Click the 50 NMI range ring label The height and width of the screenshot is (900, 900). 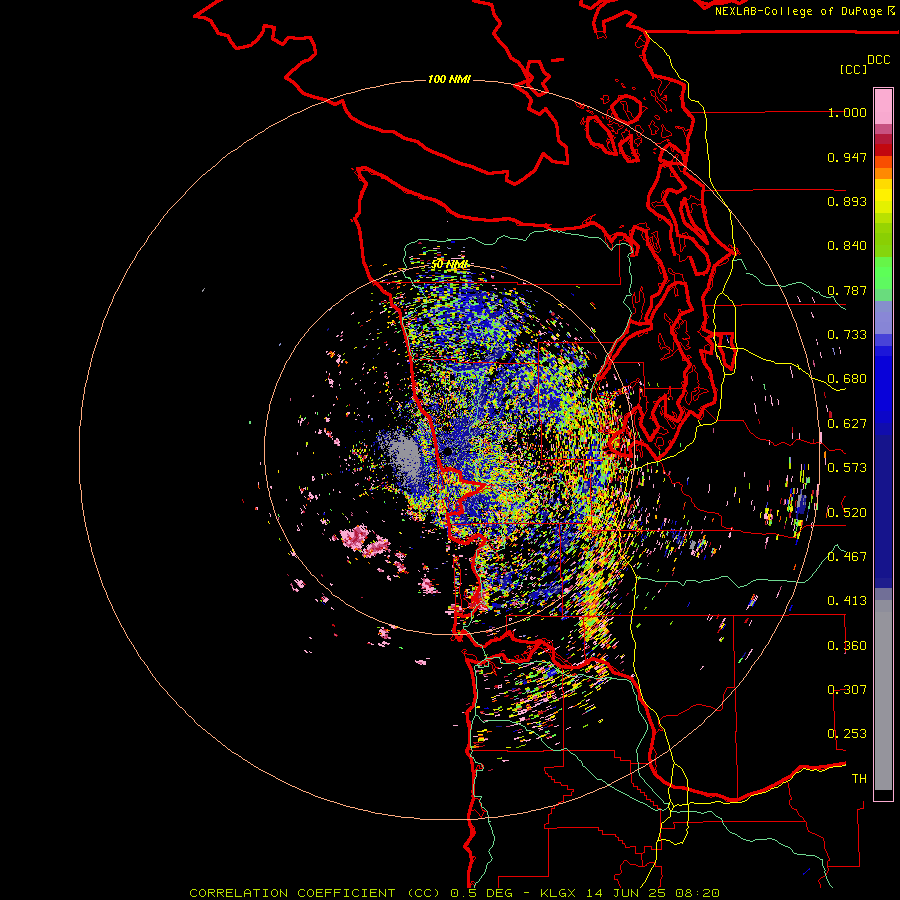pos(450,265)
